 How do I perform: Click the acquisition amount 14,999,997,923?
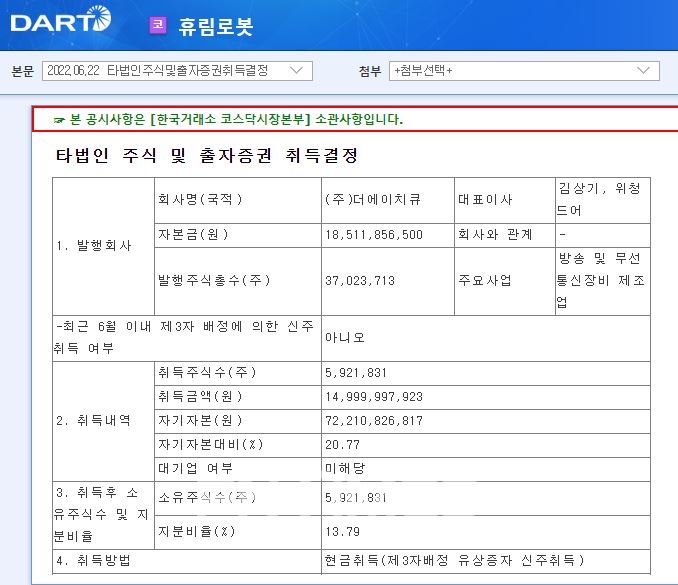tap(374, 396)
